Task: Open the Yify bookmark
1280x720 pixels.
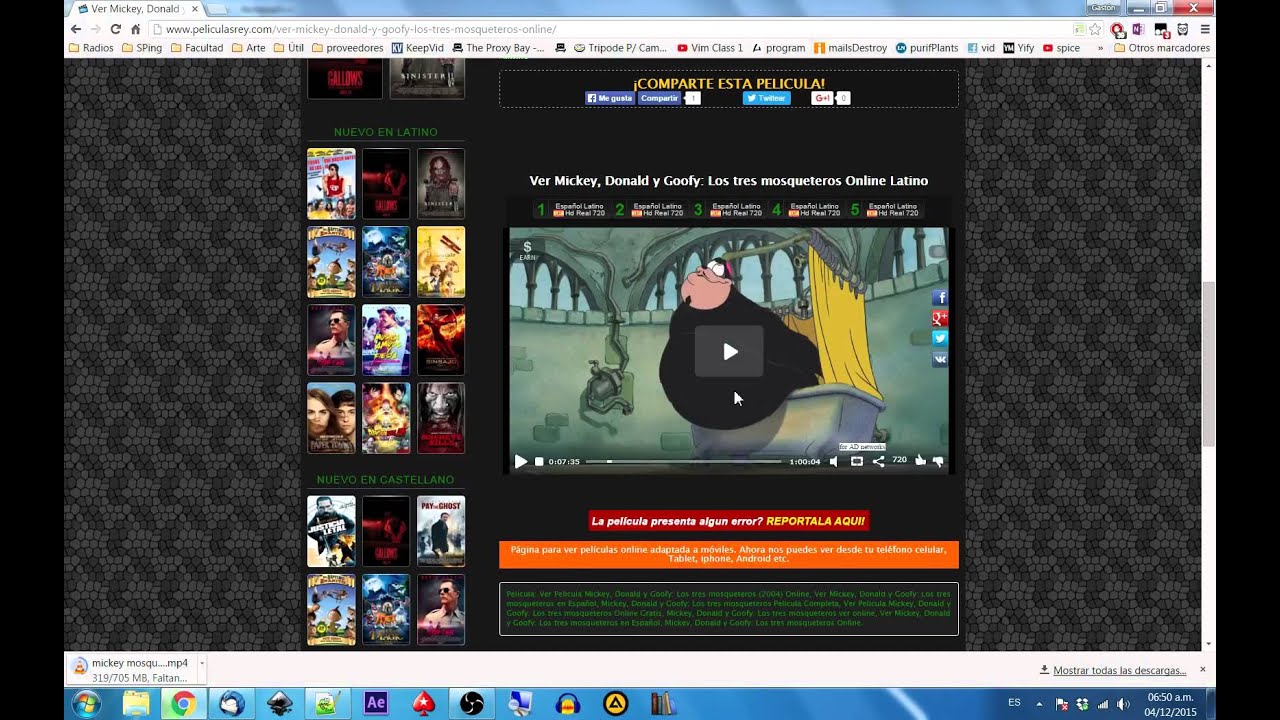Action: (x=1019, y=47)
